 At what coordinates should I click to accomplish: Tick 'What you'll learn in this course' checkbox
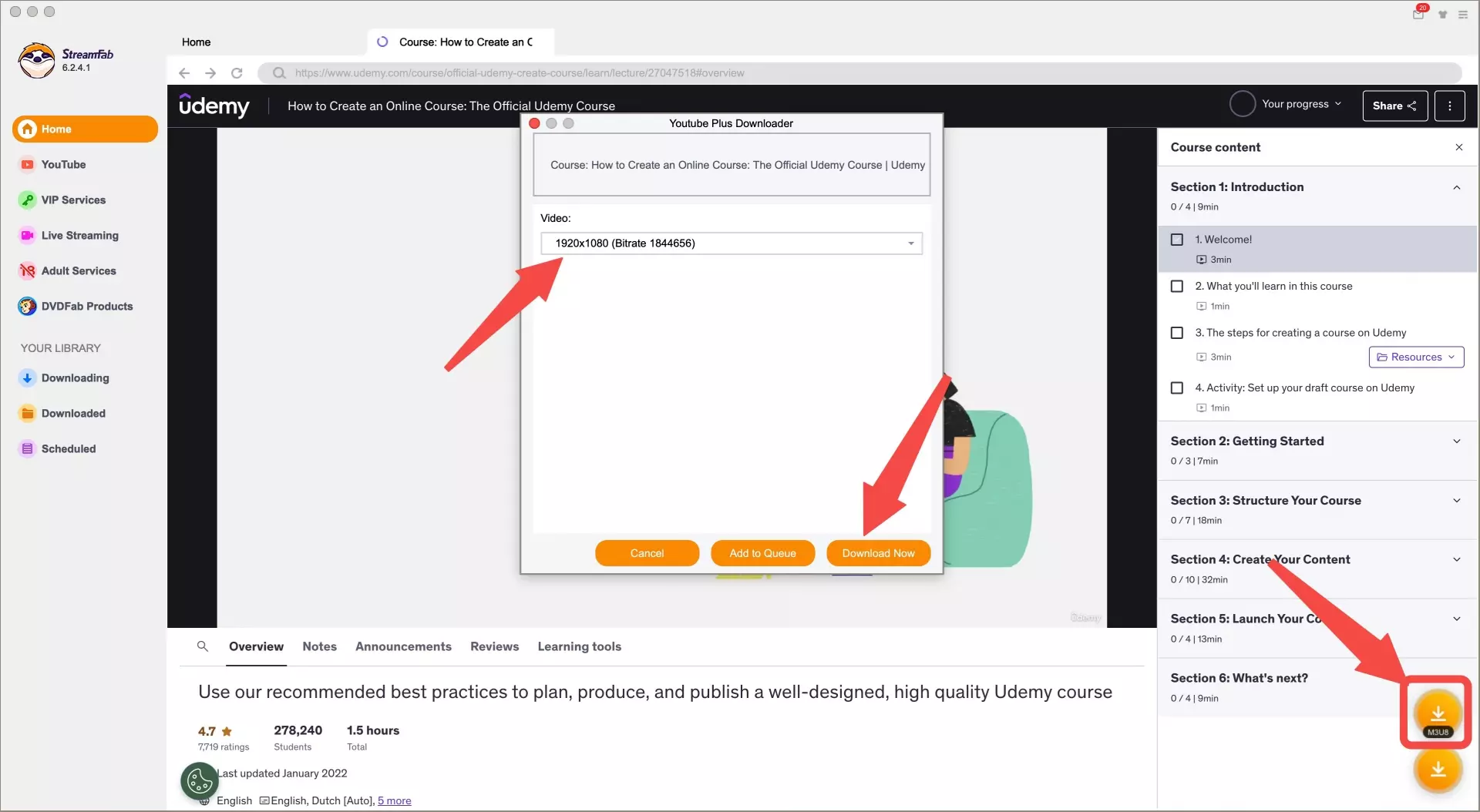pyautogui.click(x=1177, y=287)
